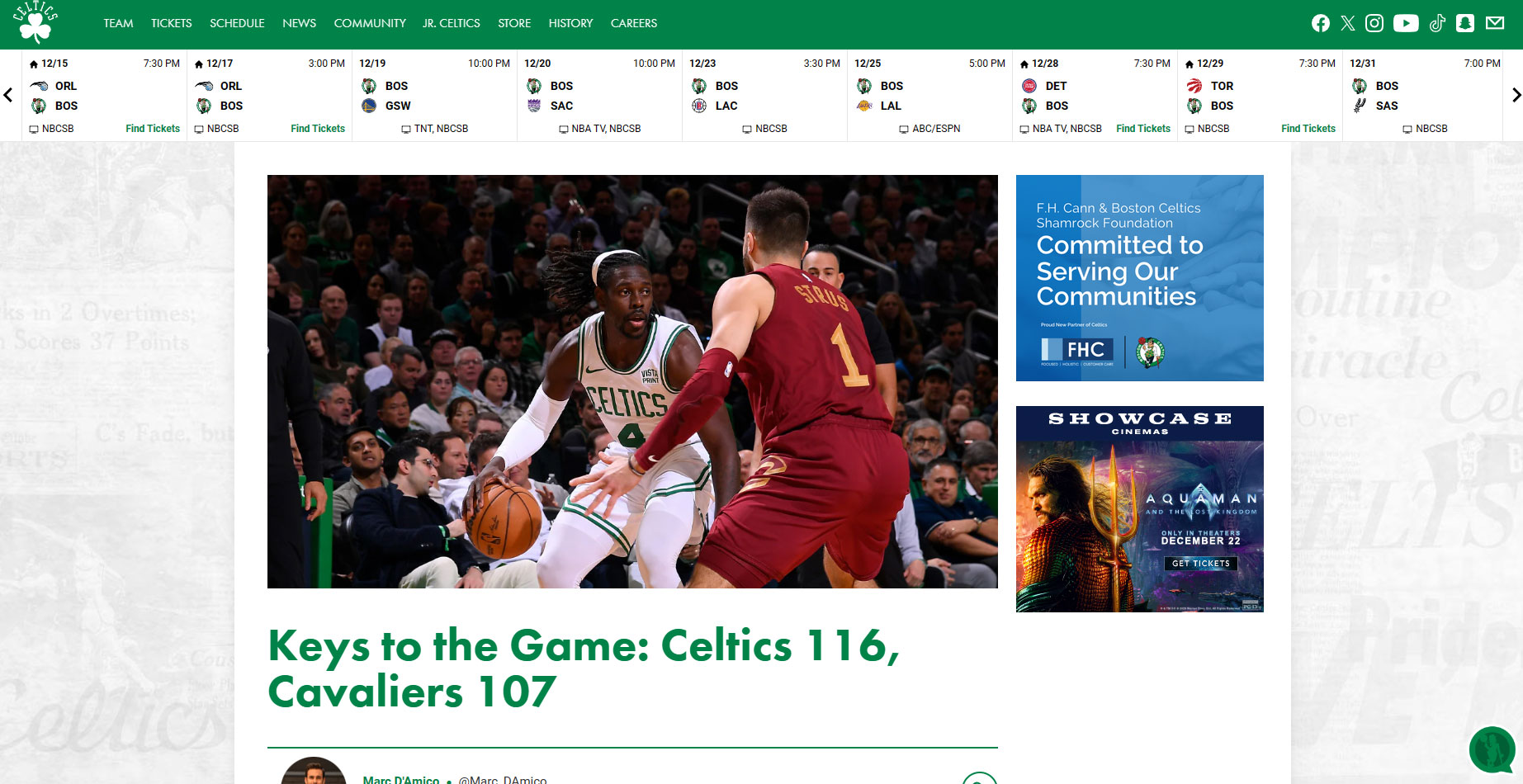This screenshot has height=784, width=1523.
Task: Click the email envelope icon
Action: coord(1495,23)
